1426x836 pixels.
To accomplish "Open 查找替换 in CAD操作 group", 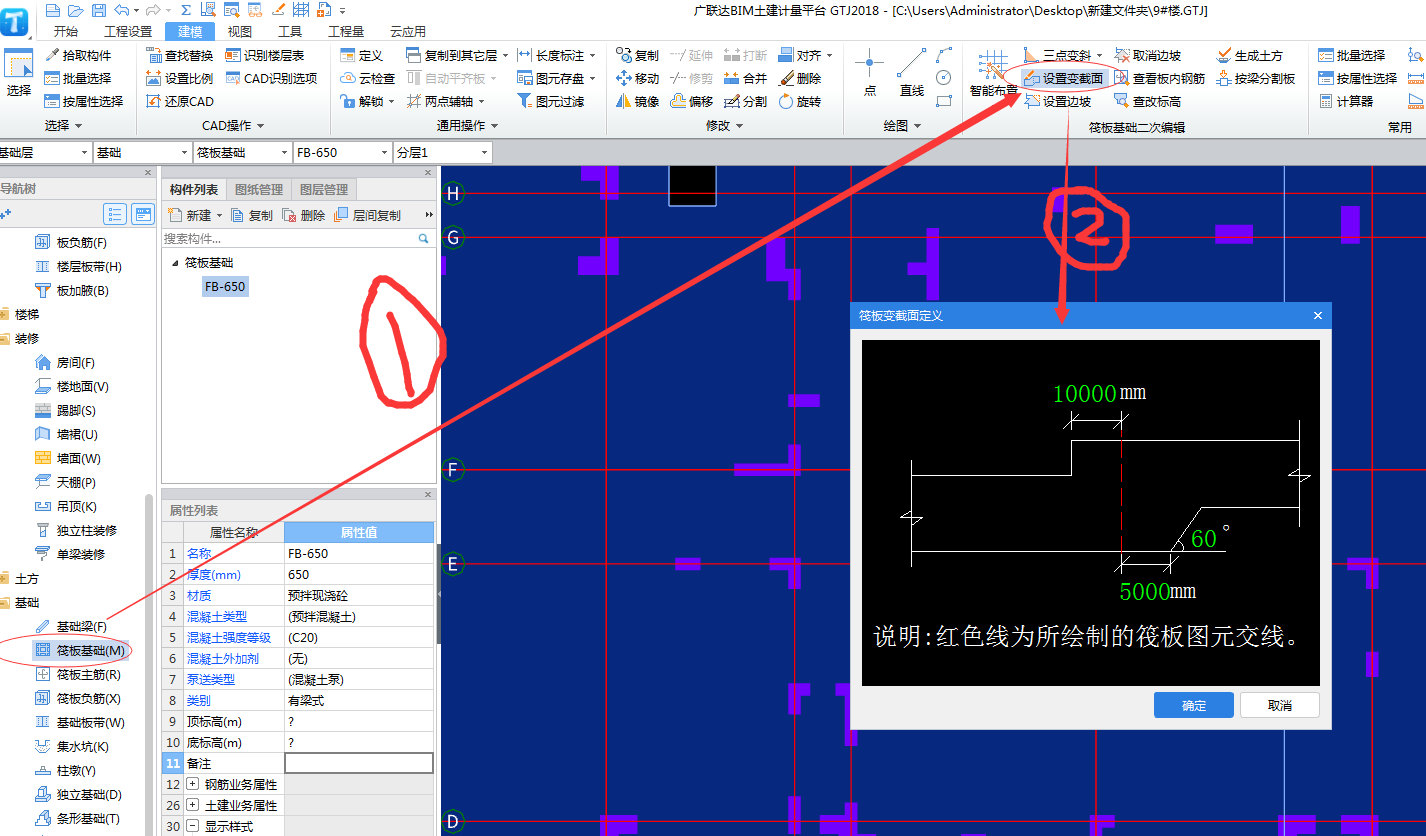I will [x=179, y=55].
